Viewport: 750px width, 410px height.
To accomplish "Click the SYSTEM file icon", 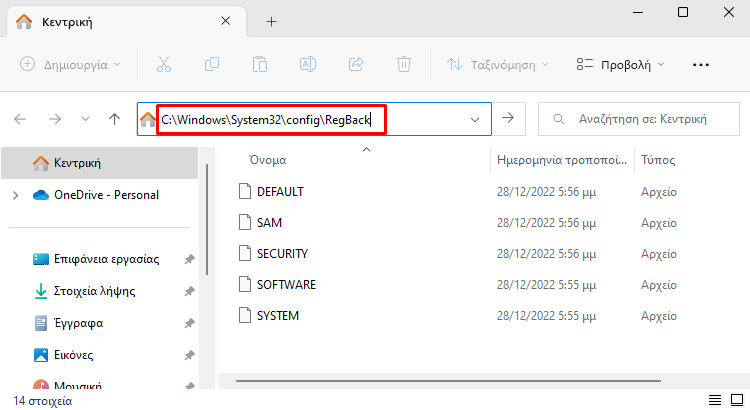I will [x=245, y=315].
